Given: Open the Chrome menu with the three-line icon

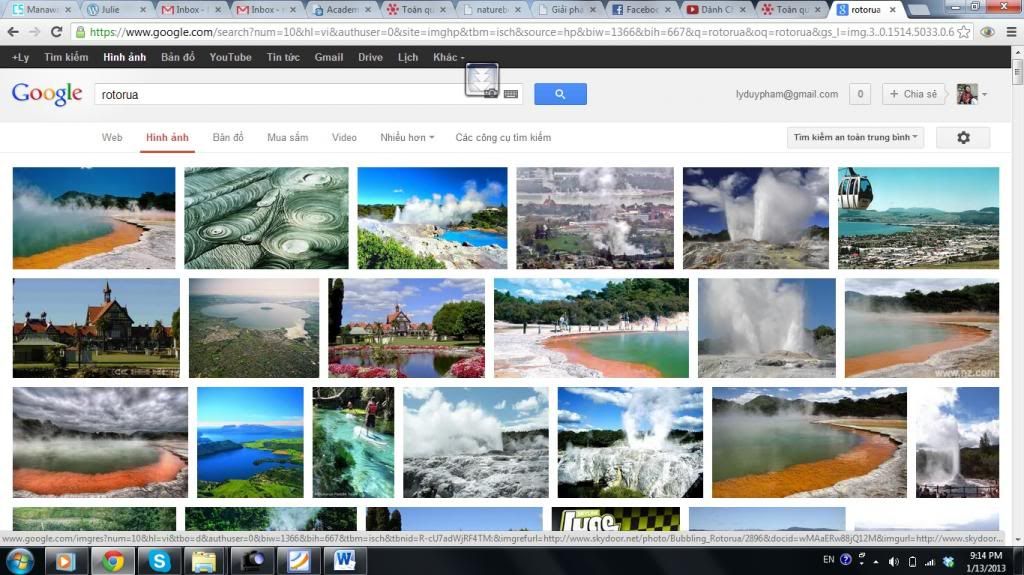Looking at the screenshot, I should pos(1011,31).
